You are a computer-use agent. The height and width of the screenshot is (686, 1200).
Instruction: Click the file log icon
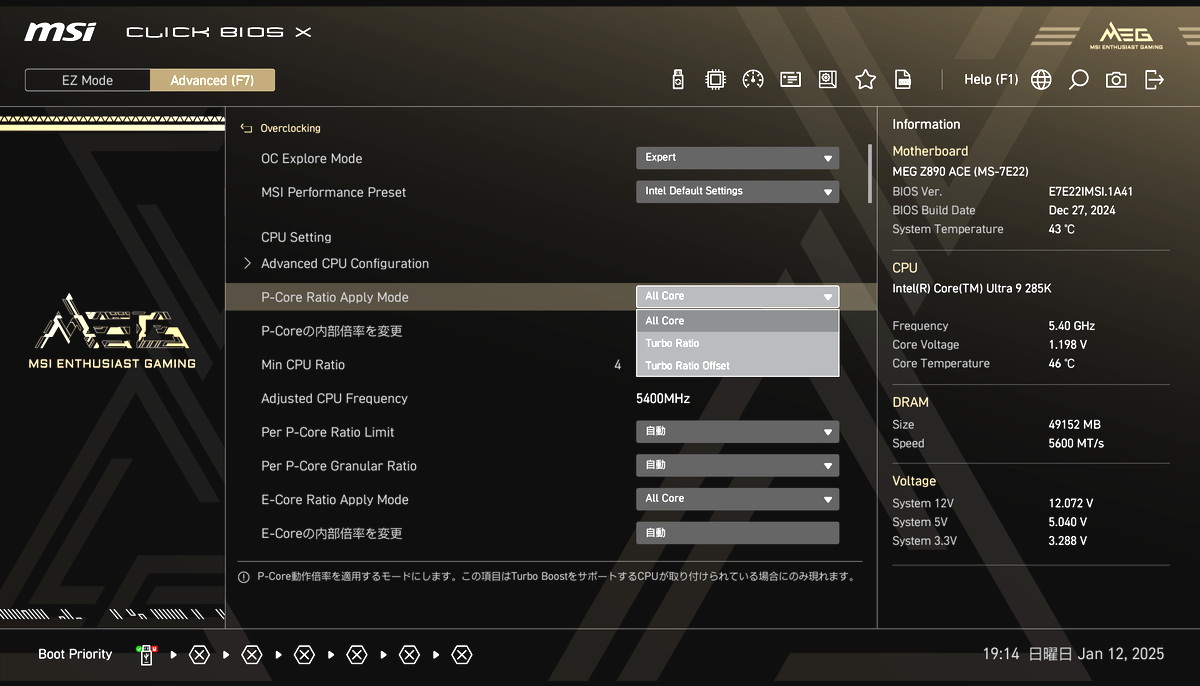[903, 80]
